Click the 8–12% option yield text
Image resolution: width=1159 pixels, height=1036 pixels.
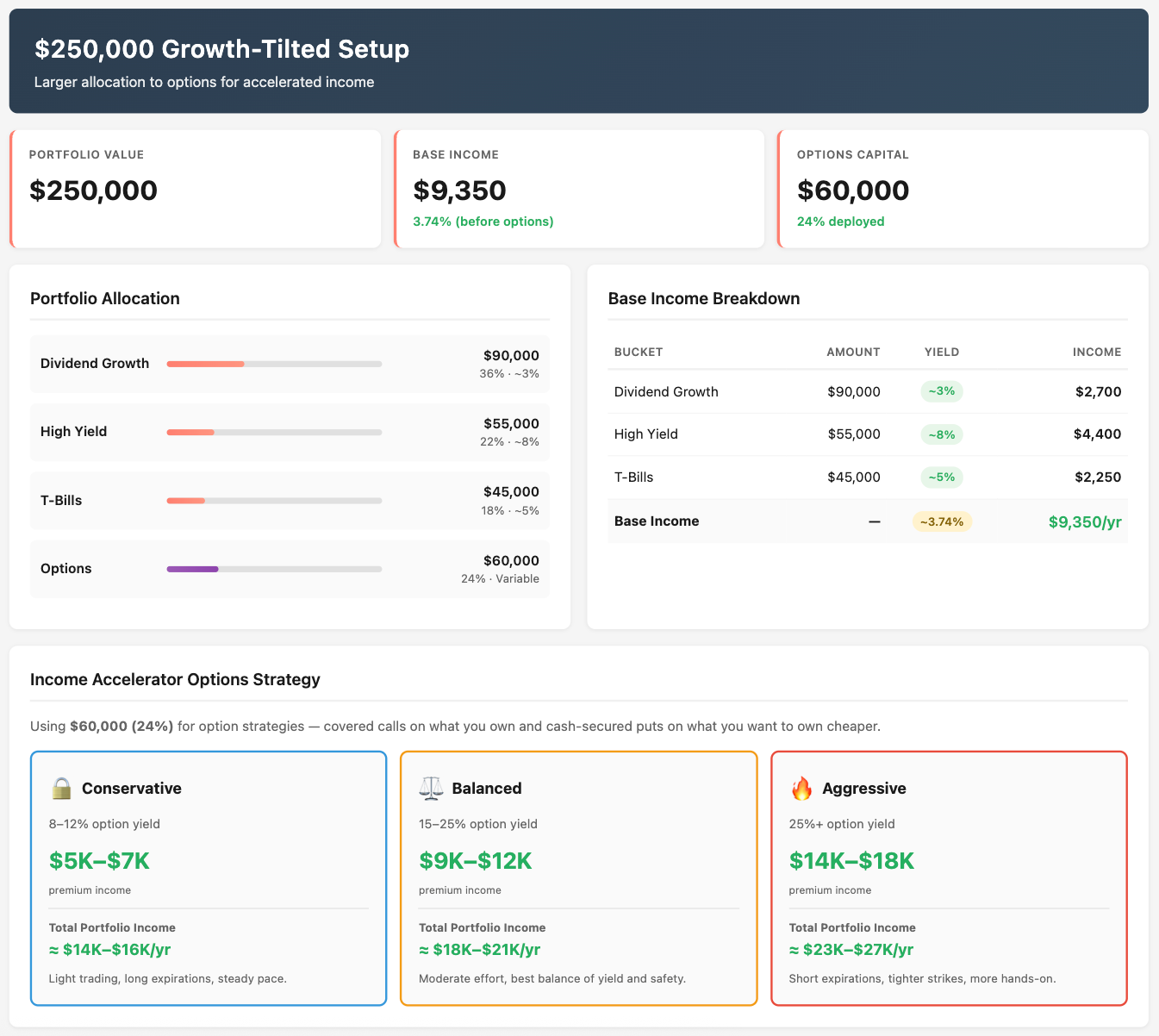coord(104,824)
